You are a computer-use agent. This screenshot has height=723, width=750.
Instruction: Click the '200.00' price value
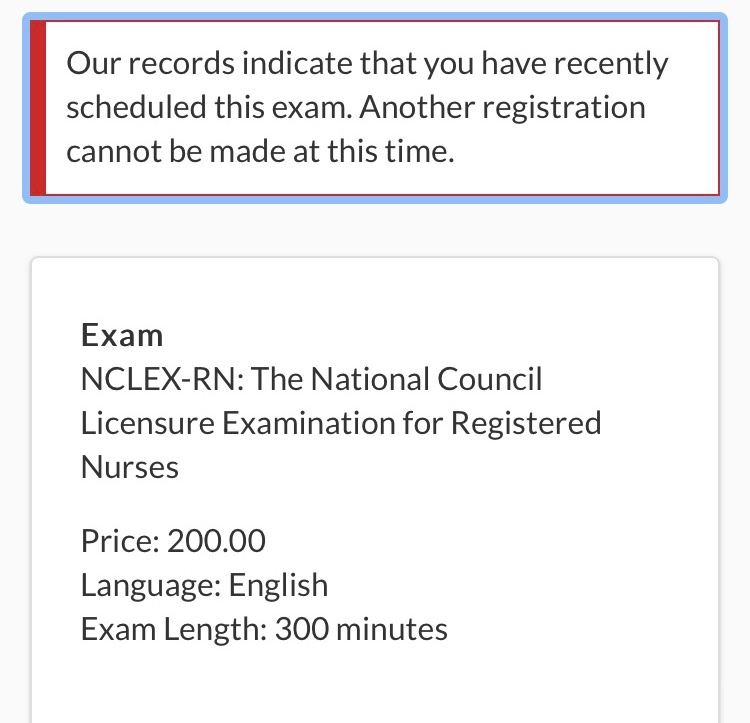(x=216, y=541)
